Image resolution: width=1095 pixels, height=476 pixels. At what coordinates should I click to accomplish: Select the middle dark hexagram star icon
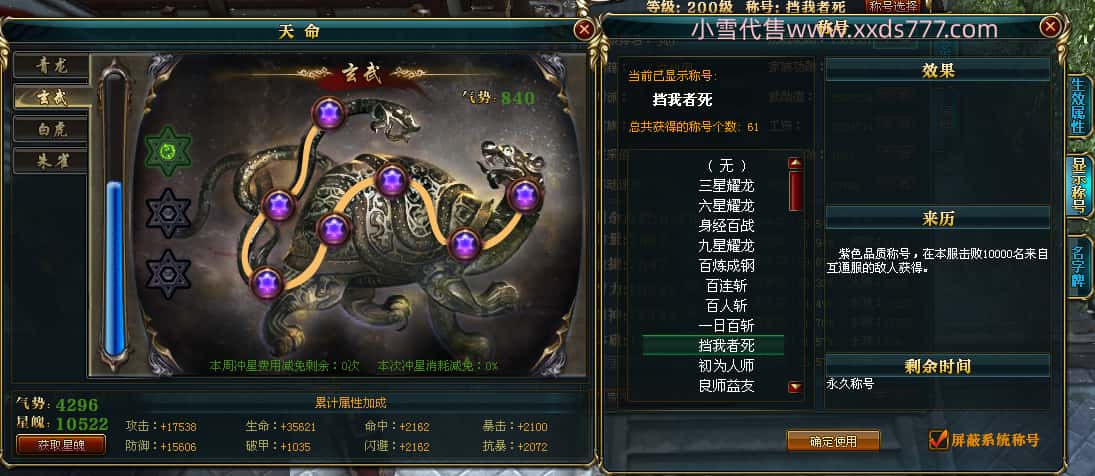tap(168, 213)
